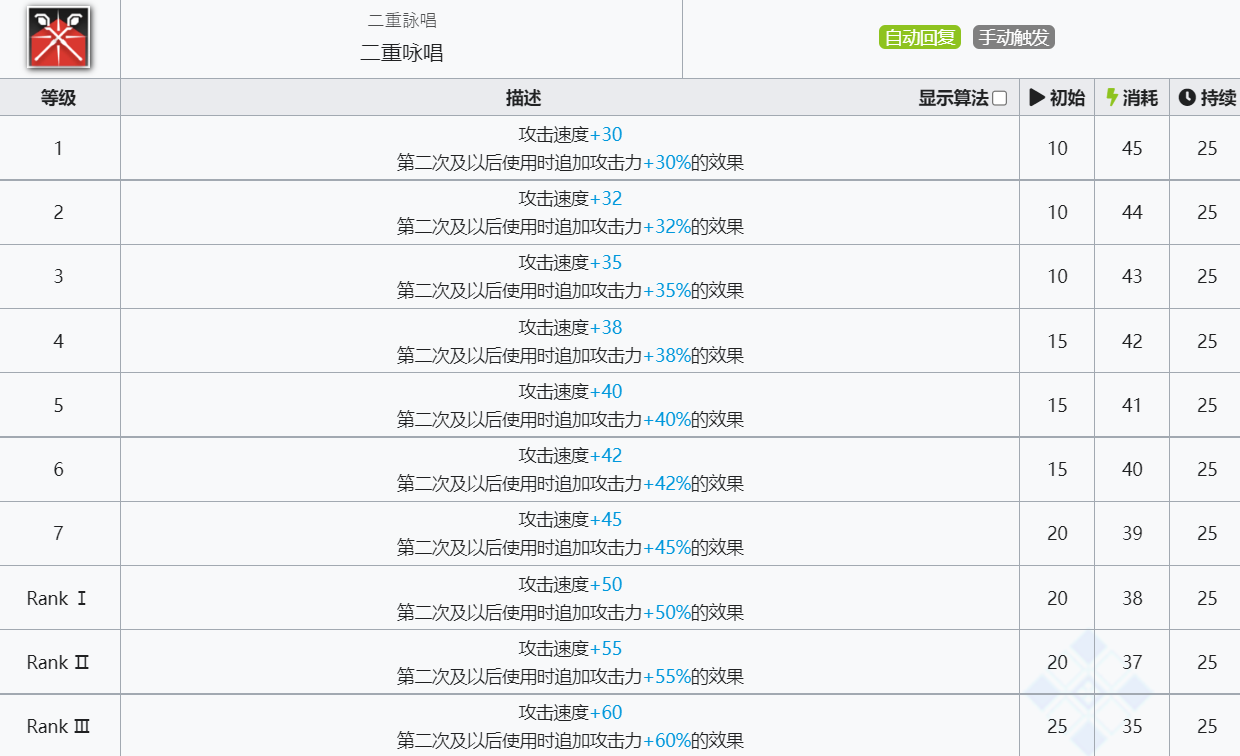Click duration 25 in Rank Ⅰ row
This screenshot has width=1240, height=756.
tap(1207, 598)
